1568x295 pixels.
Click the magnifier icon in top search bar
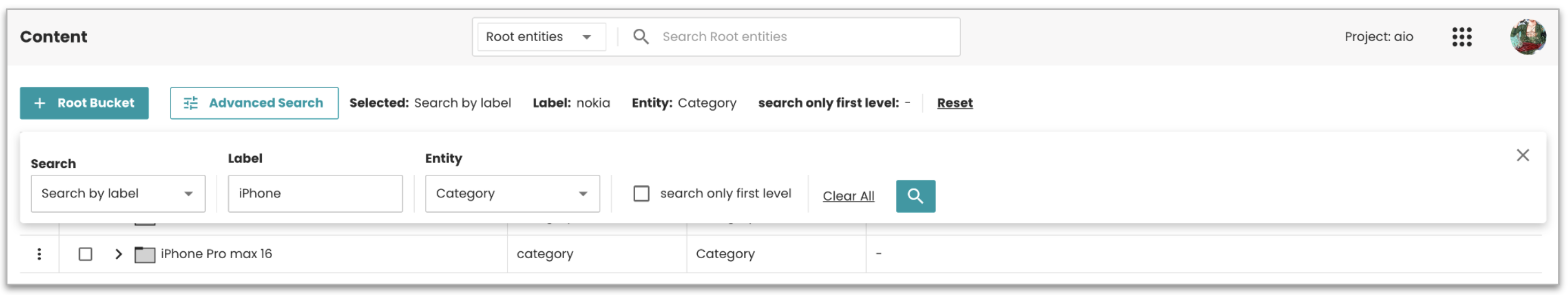641,36
